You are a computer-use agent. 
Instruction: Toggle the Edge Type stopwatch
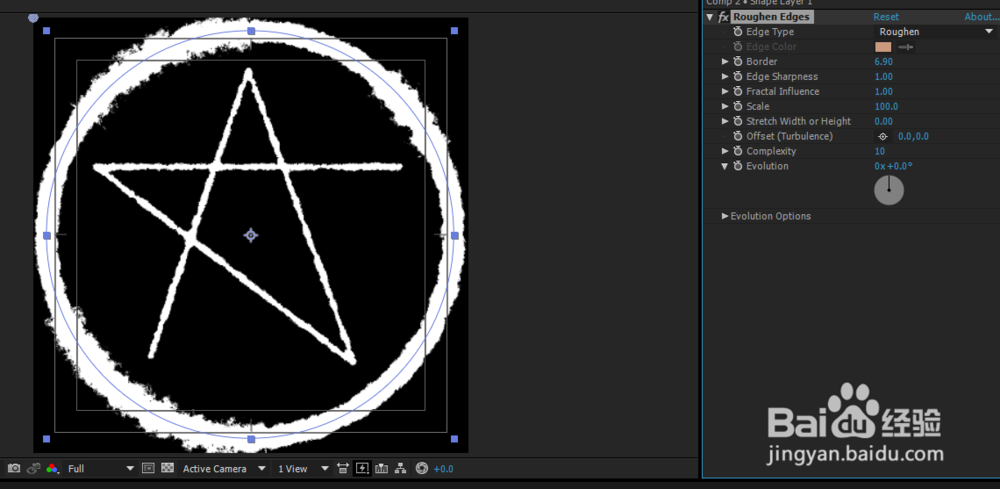737,32
